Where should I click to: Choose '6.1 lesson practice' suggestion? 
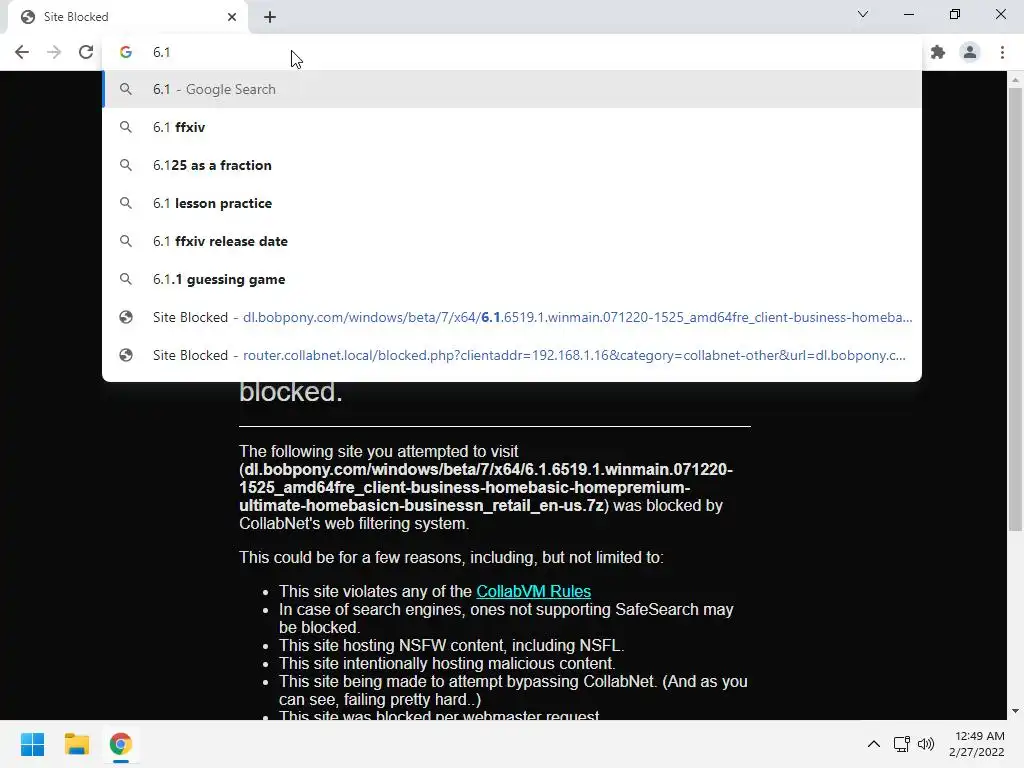(512, 203)
